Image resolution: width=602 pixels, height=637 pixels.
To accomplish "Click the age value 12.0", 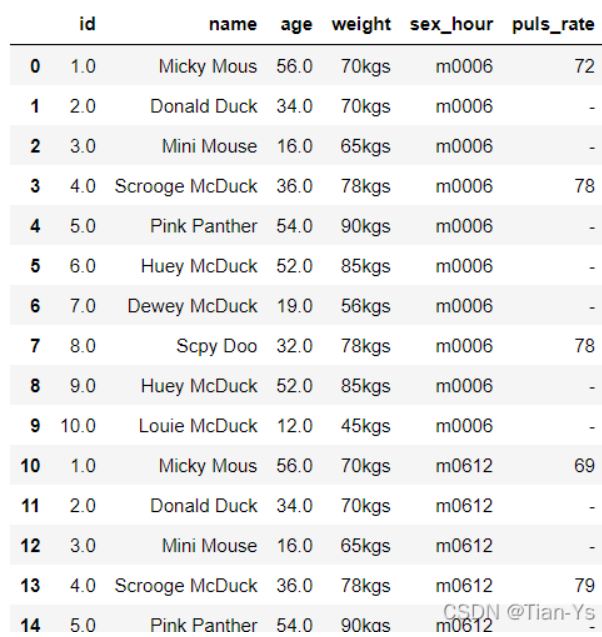I will coord(295,426).
